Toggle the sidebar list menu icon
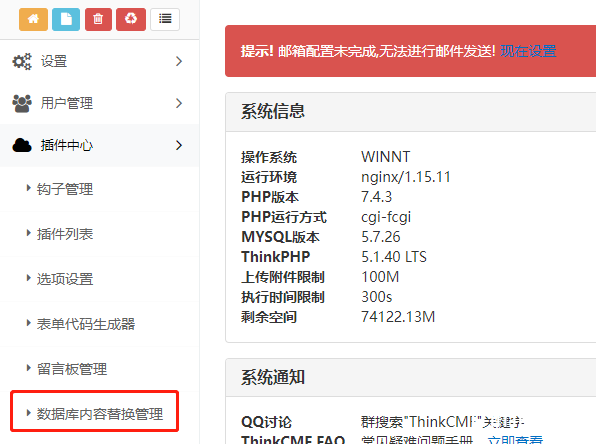596x444 pixels. [165, 19]
